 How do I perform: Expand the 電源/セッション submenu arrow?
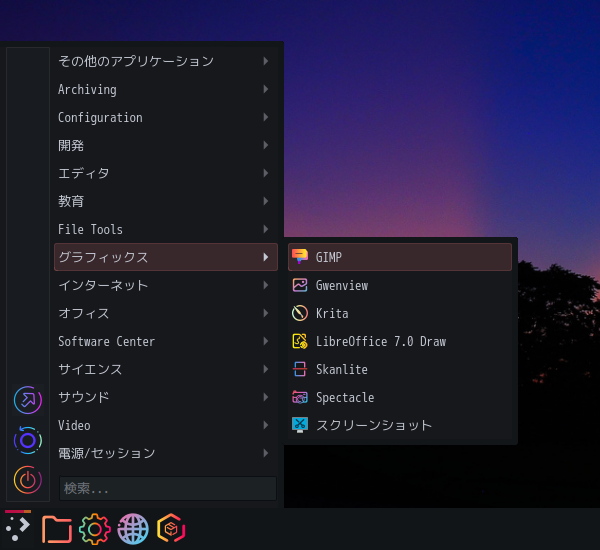click(x=266, y=453)
